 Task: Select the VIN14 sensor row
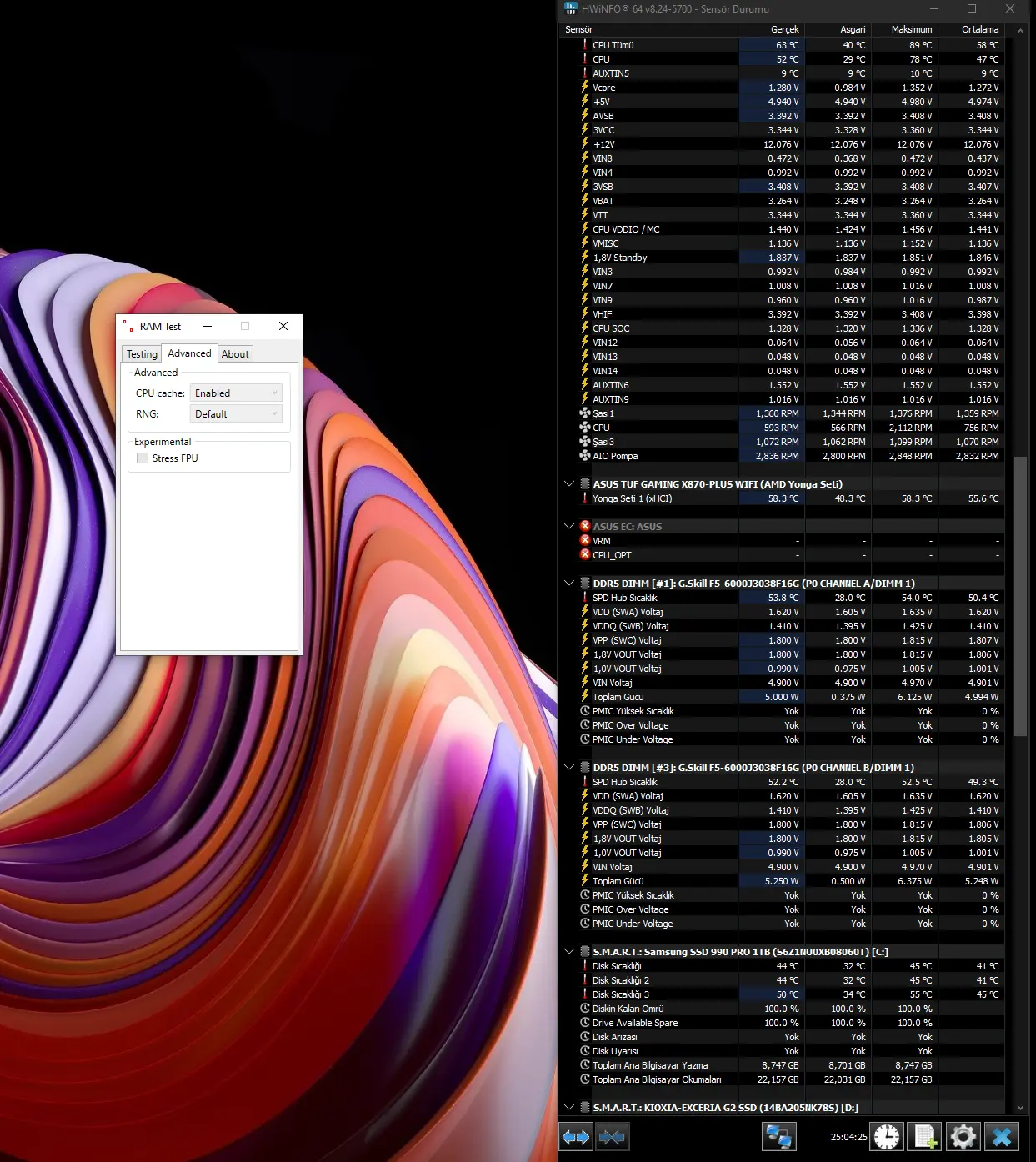coord(781,371)
